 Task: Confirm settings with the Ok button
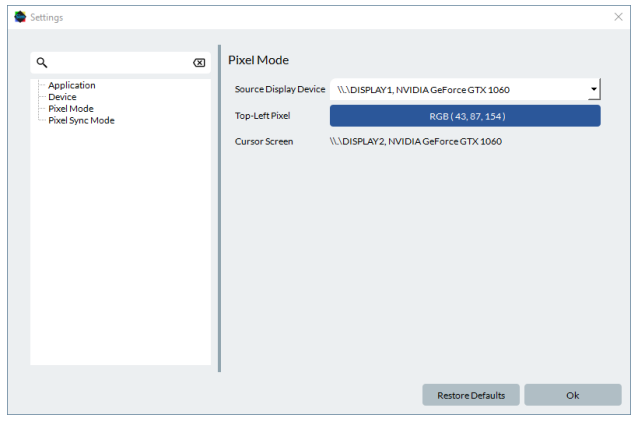[572, 395]
